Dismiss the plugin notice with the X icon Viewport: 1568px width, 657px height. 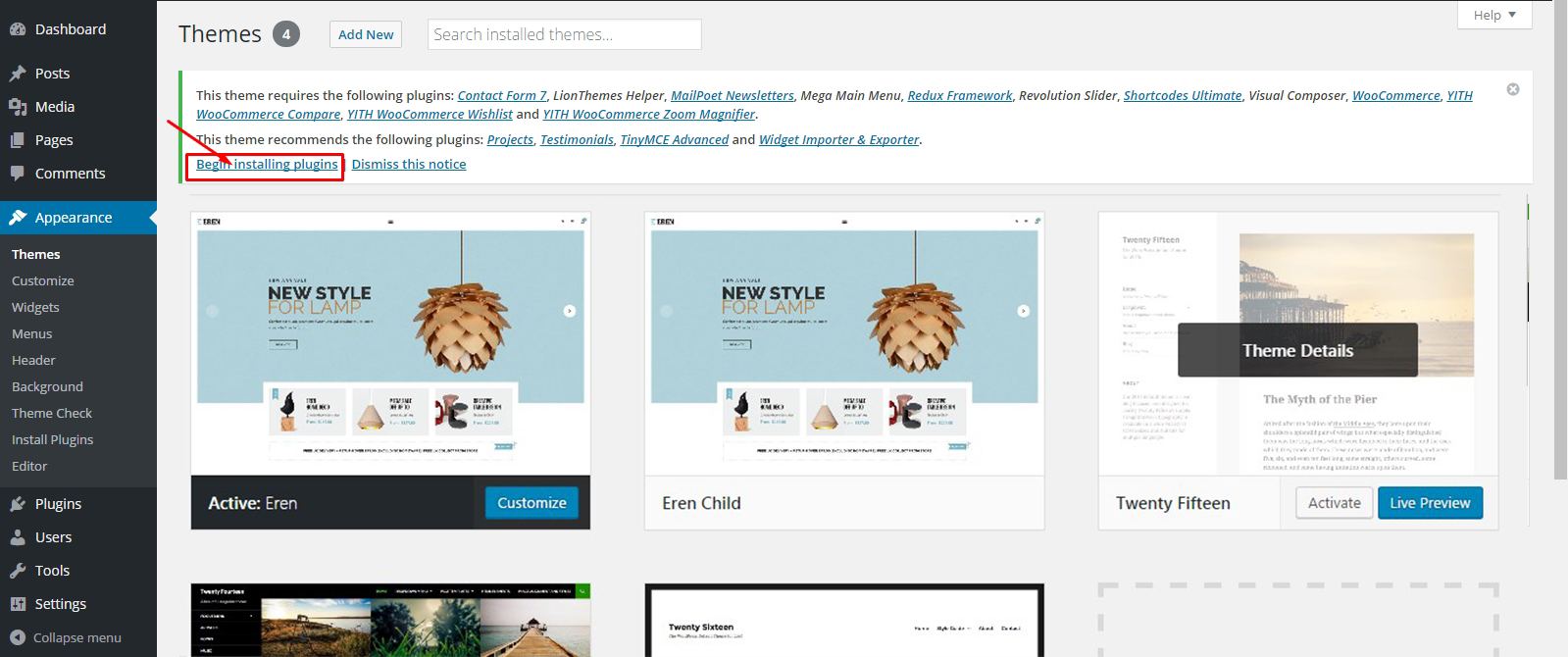(x=1513, y=89)
